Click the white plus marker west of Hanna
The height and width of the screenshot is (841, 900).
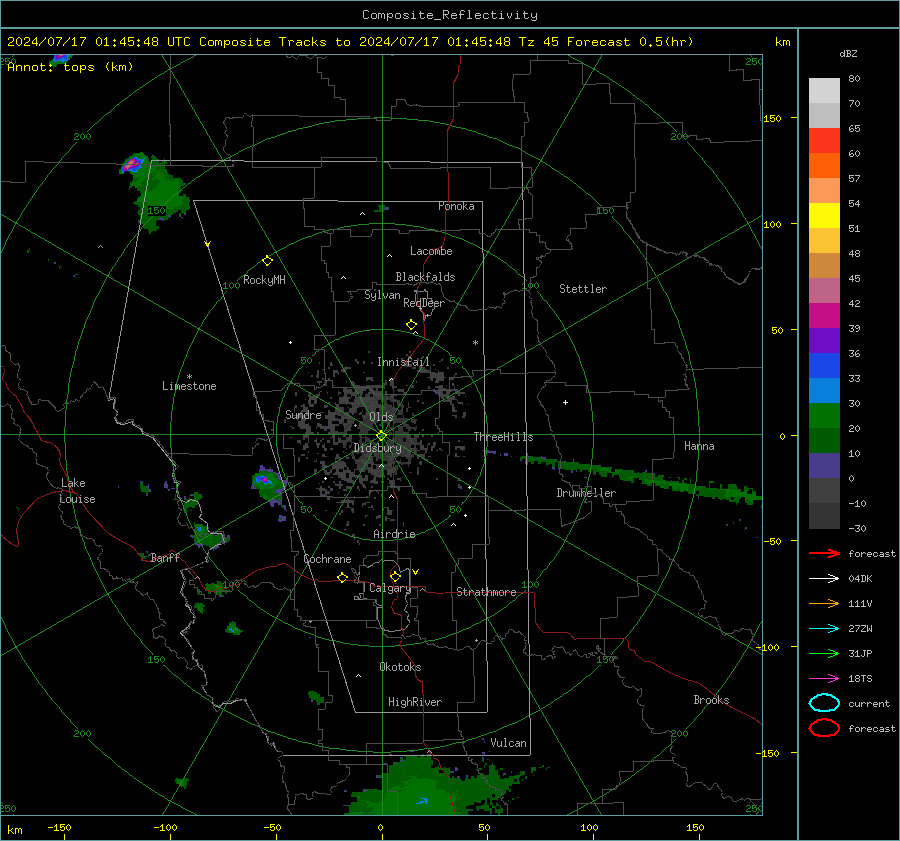click(565, 402)
